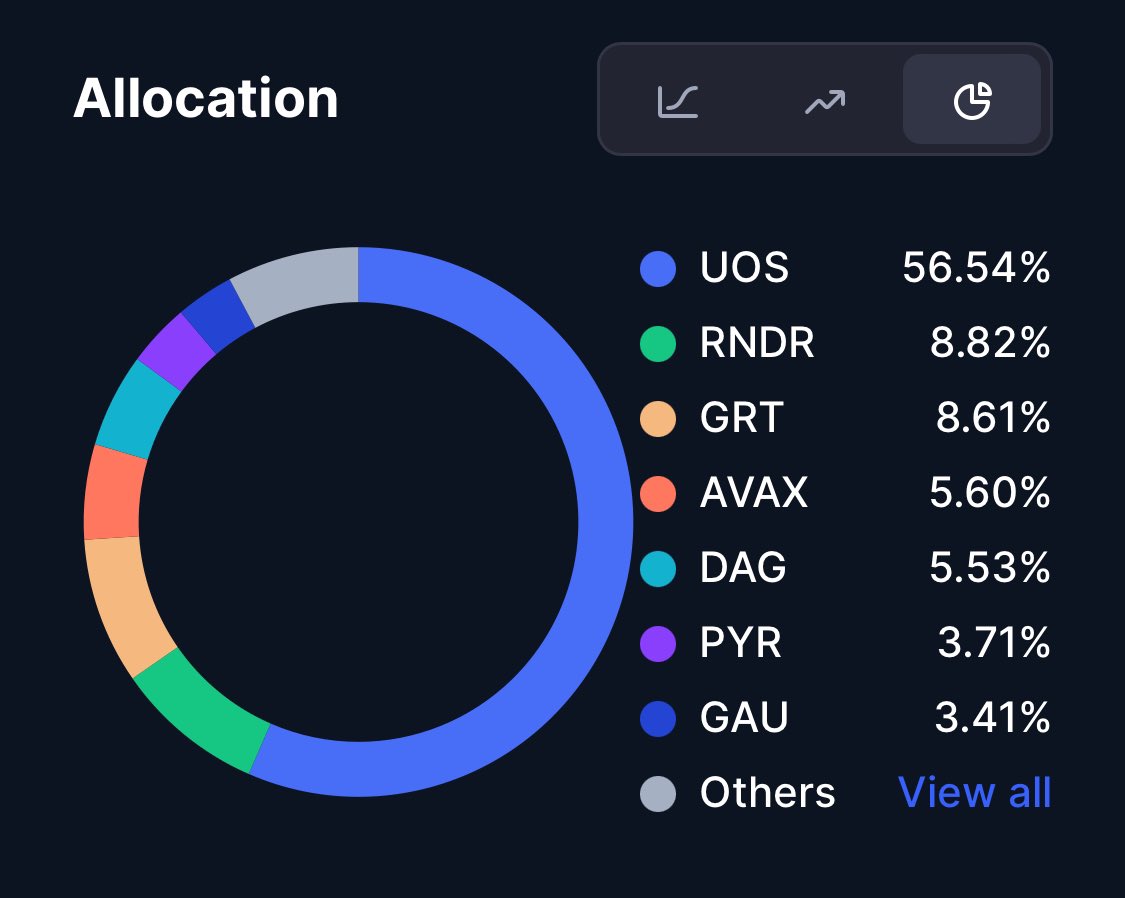Select the trending arrow performance view icon
1125x898 pixels.
coord(825,102)
